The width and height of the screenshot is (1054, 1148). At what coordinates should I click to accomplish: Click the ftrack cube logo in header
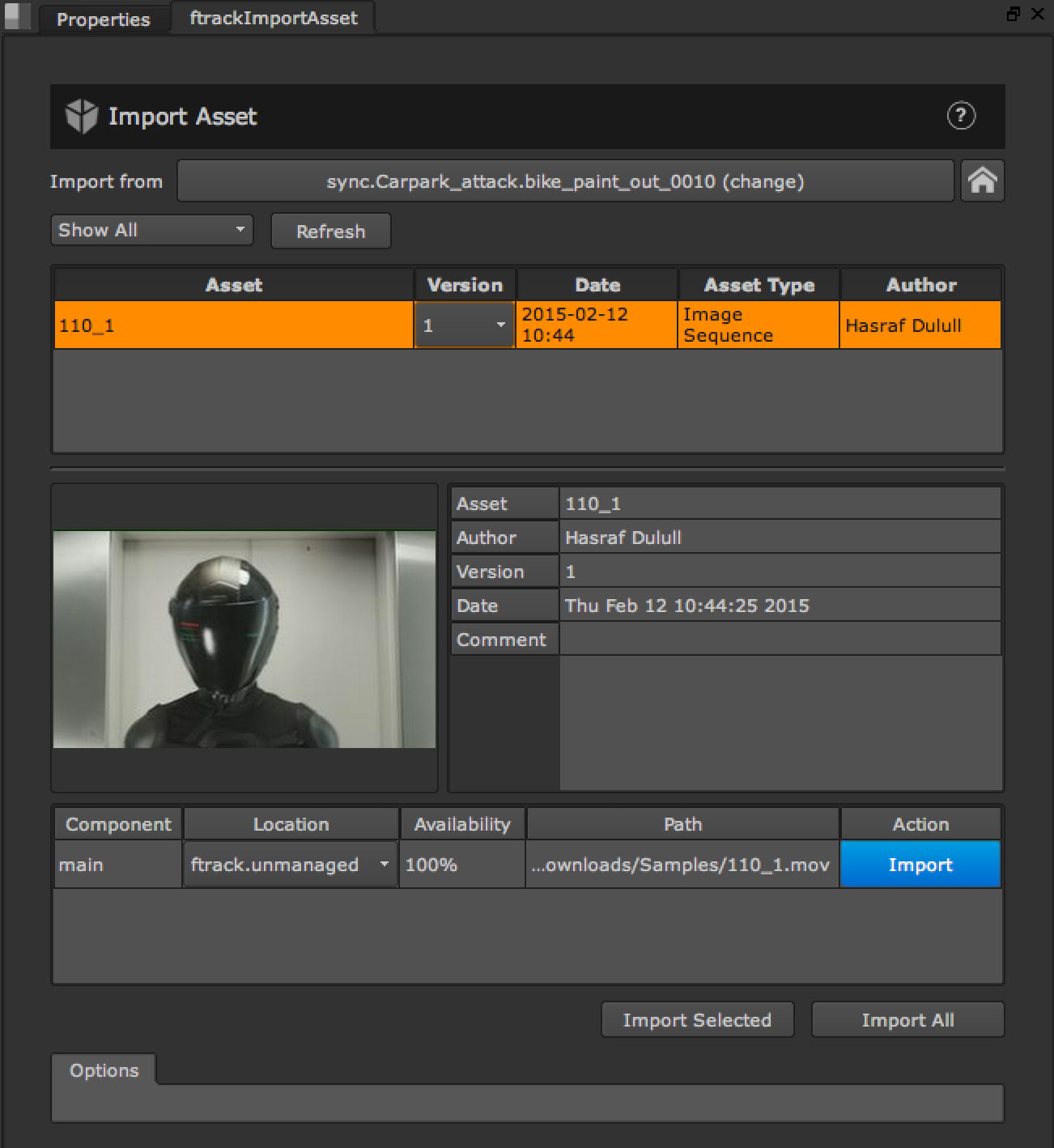point(81,117)
